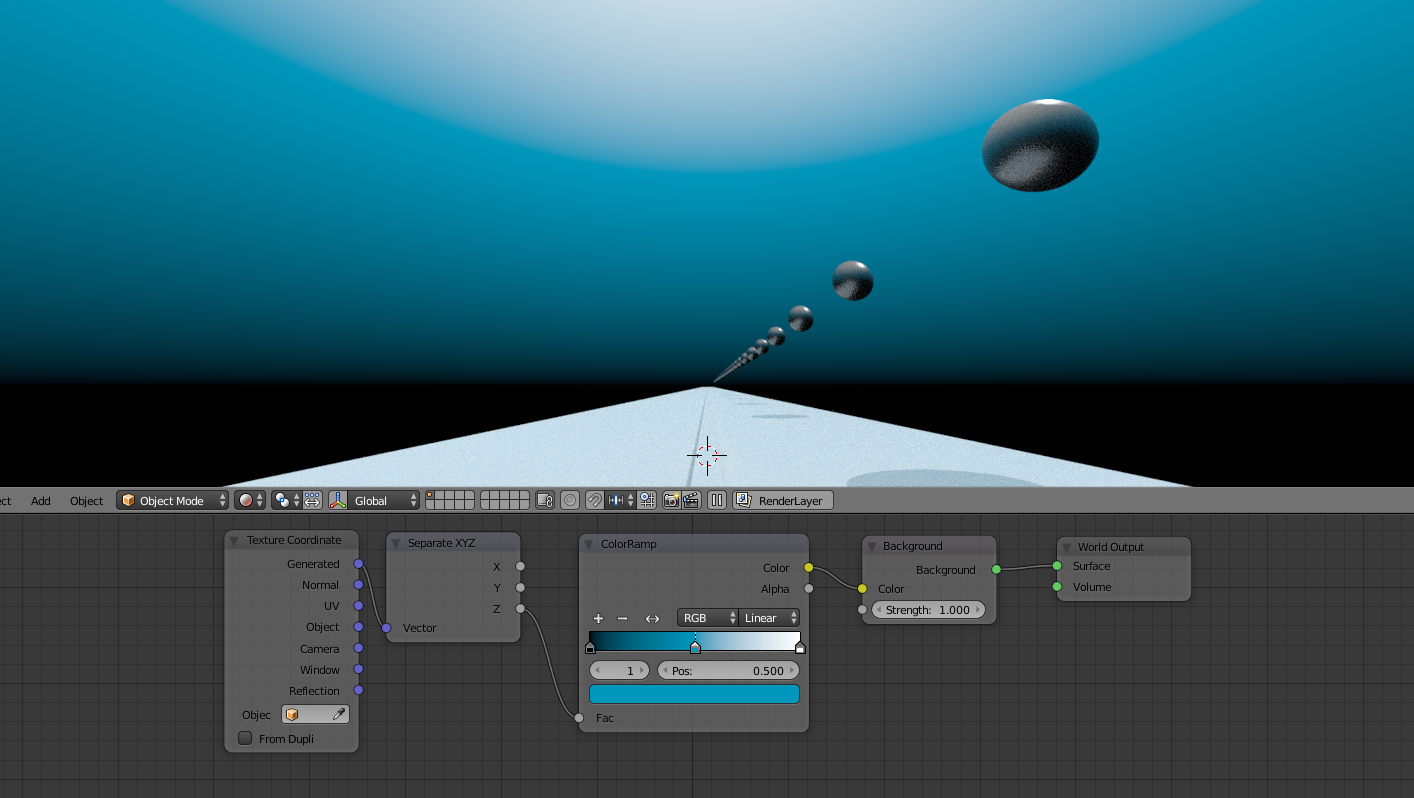Toggle the 3D manipulator widget
1414x798 pixels.
(337, 500)
